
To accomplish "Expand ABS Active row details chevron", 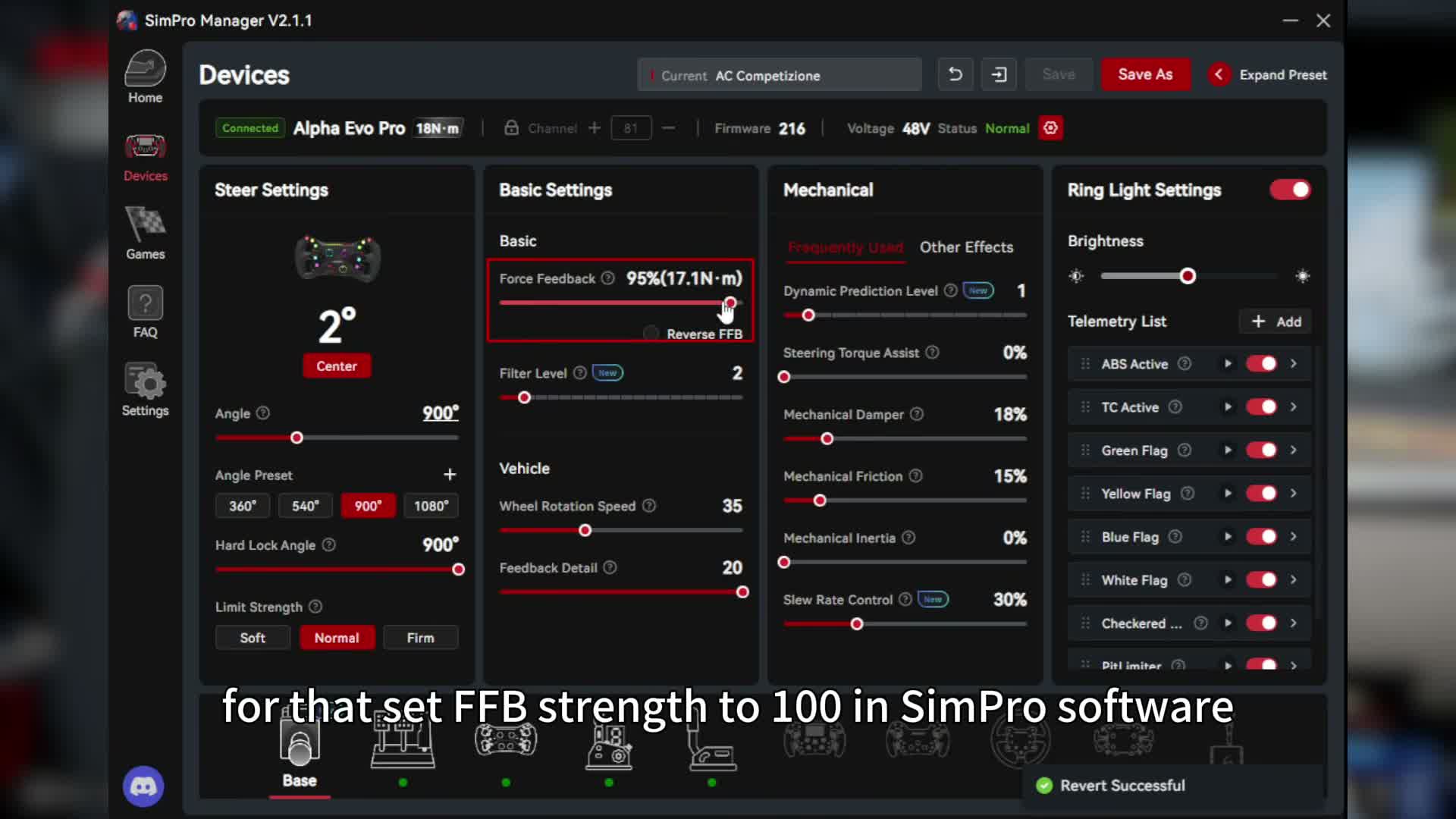I will point(1294,364).
